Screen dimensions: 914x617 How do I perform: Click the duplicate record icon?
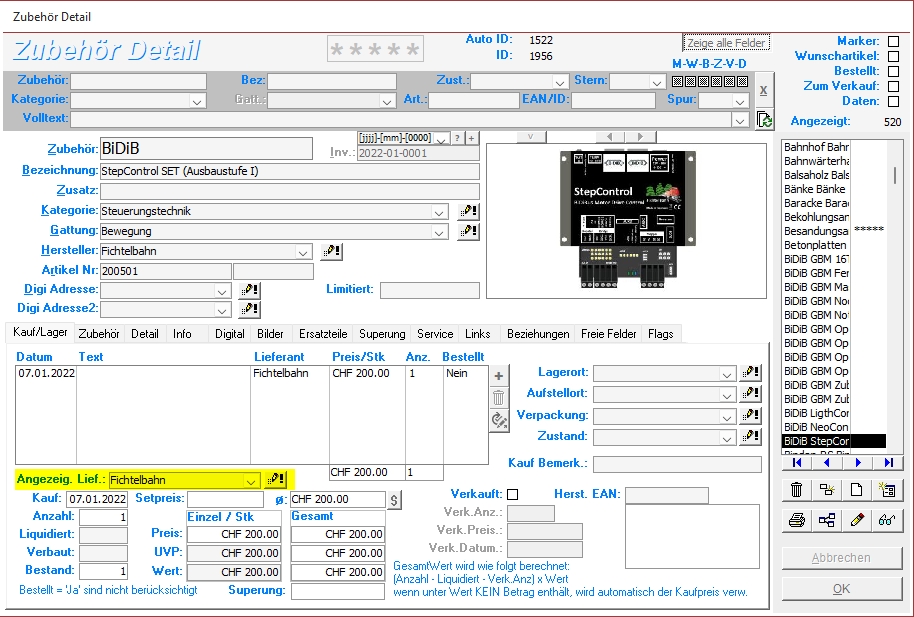(827, 489)
